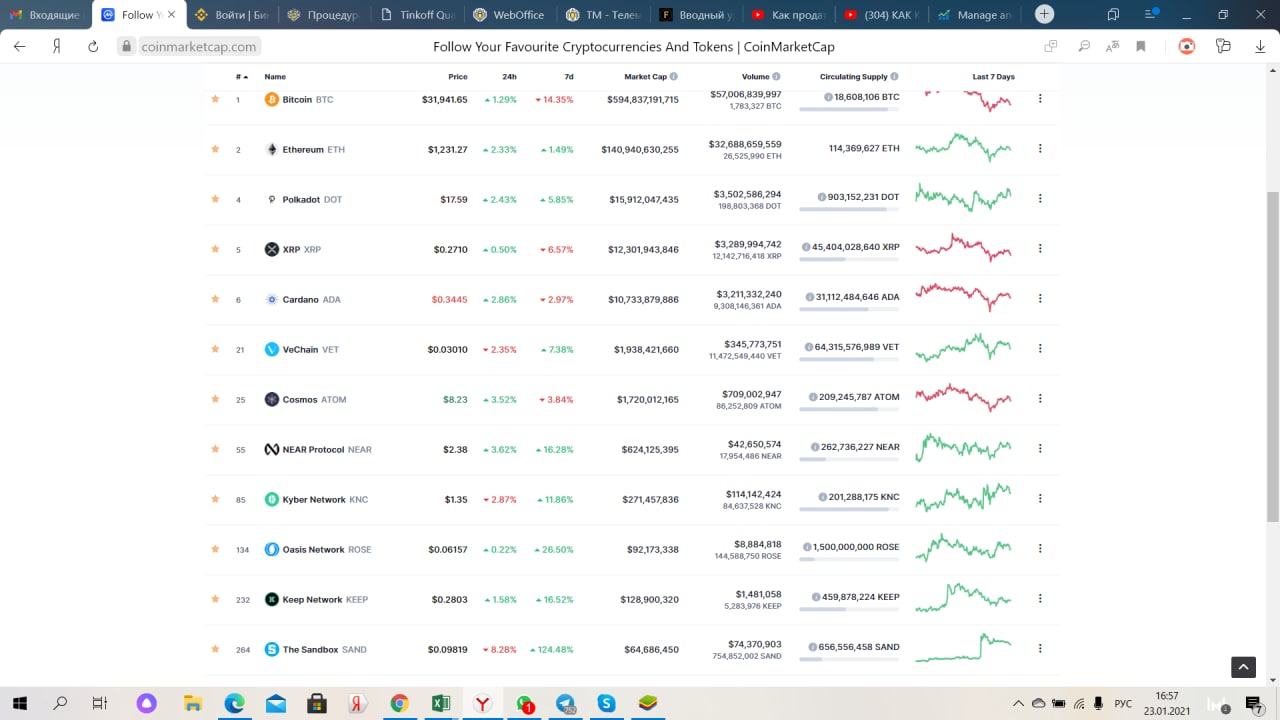Open a new browser tab
This screenshot has width=1280, height=720.
(x=1044, y=14)
